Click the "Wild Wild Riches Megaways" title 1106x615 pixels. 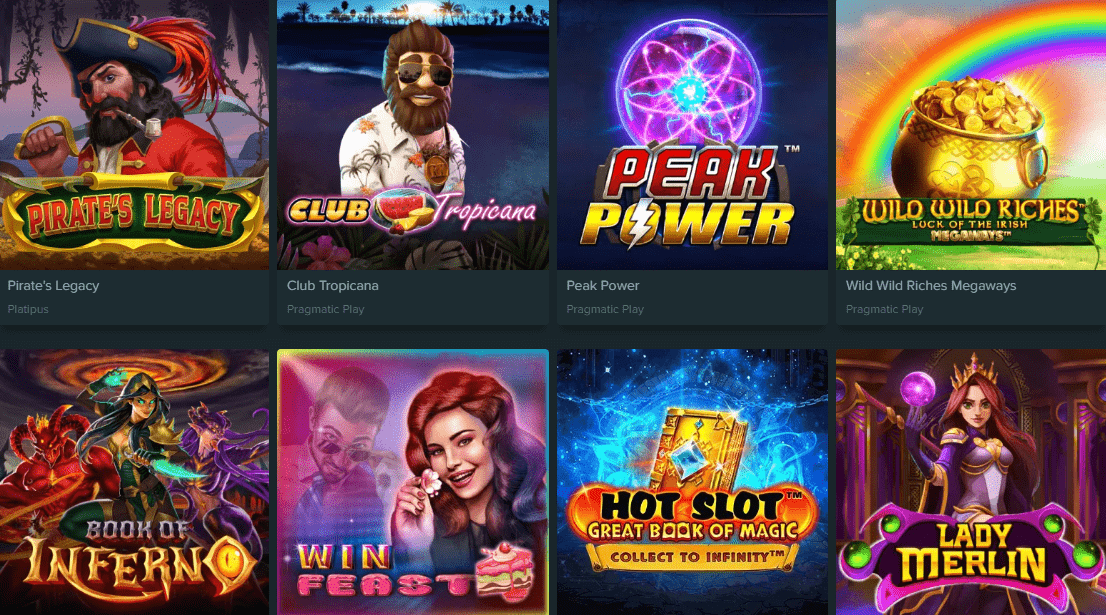click(x=930, y=286)
